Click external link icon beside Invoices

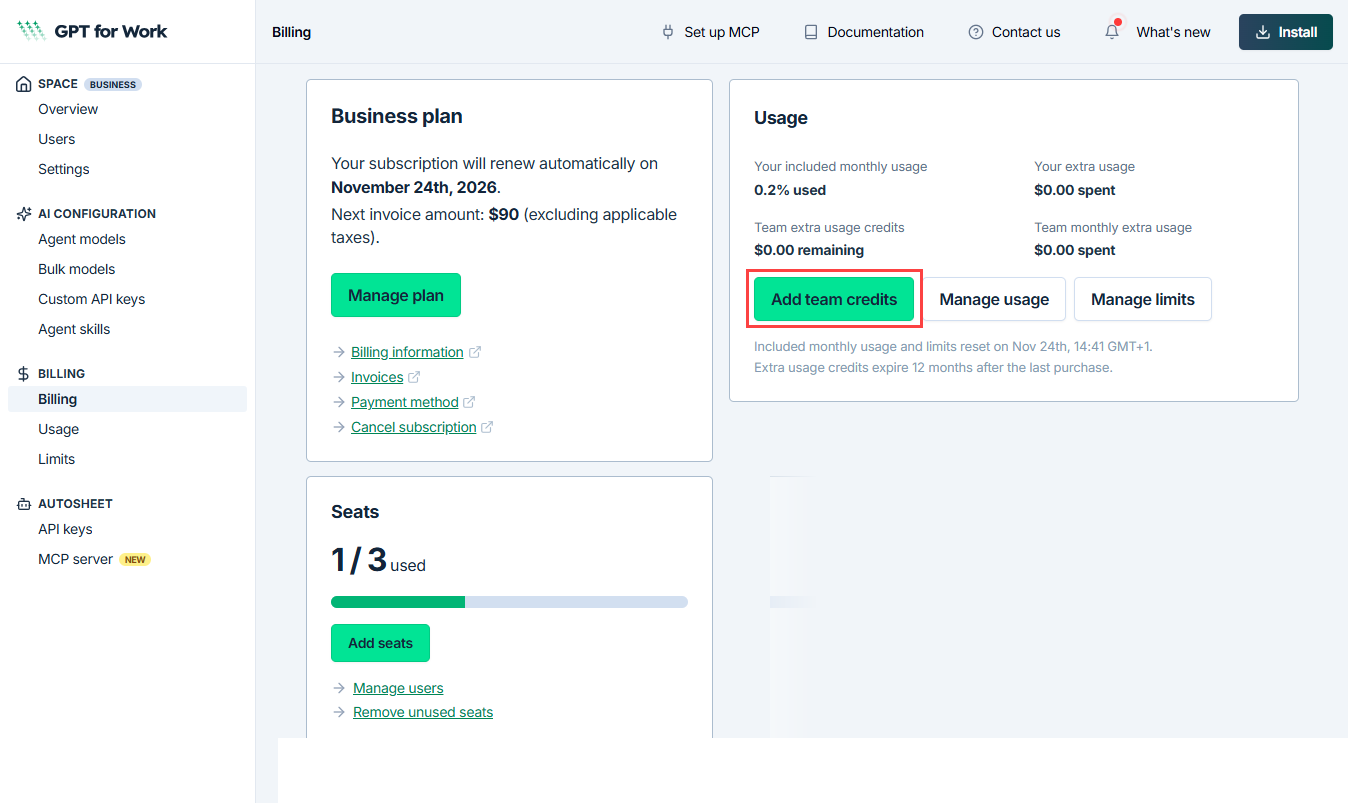tap(414, 377)
